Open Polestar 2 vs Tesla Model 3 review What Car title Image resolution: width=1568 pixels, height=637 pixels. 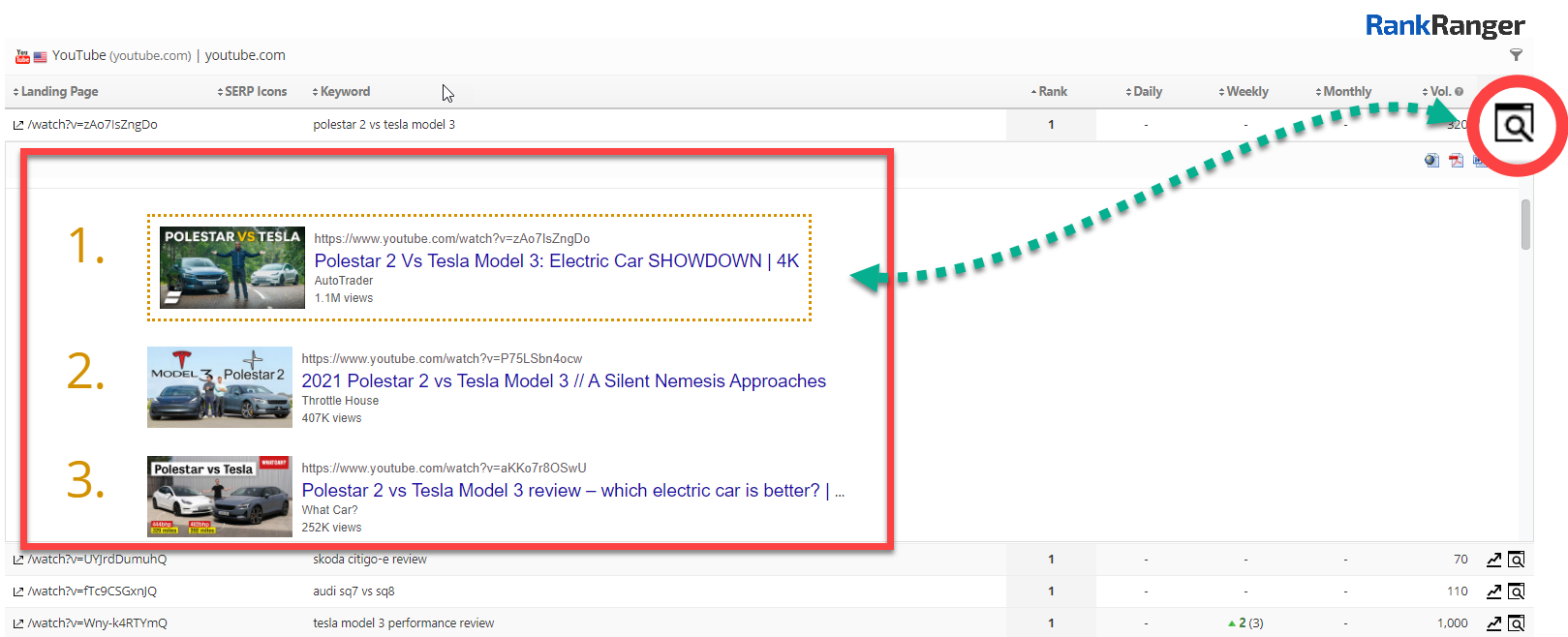click(x=573, y=490)
